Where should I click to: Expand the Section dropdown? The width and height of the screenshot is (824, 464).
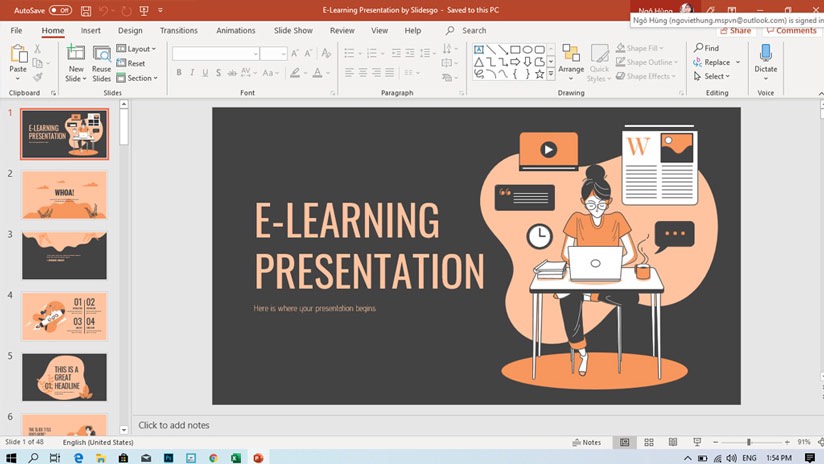(137, 78)
